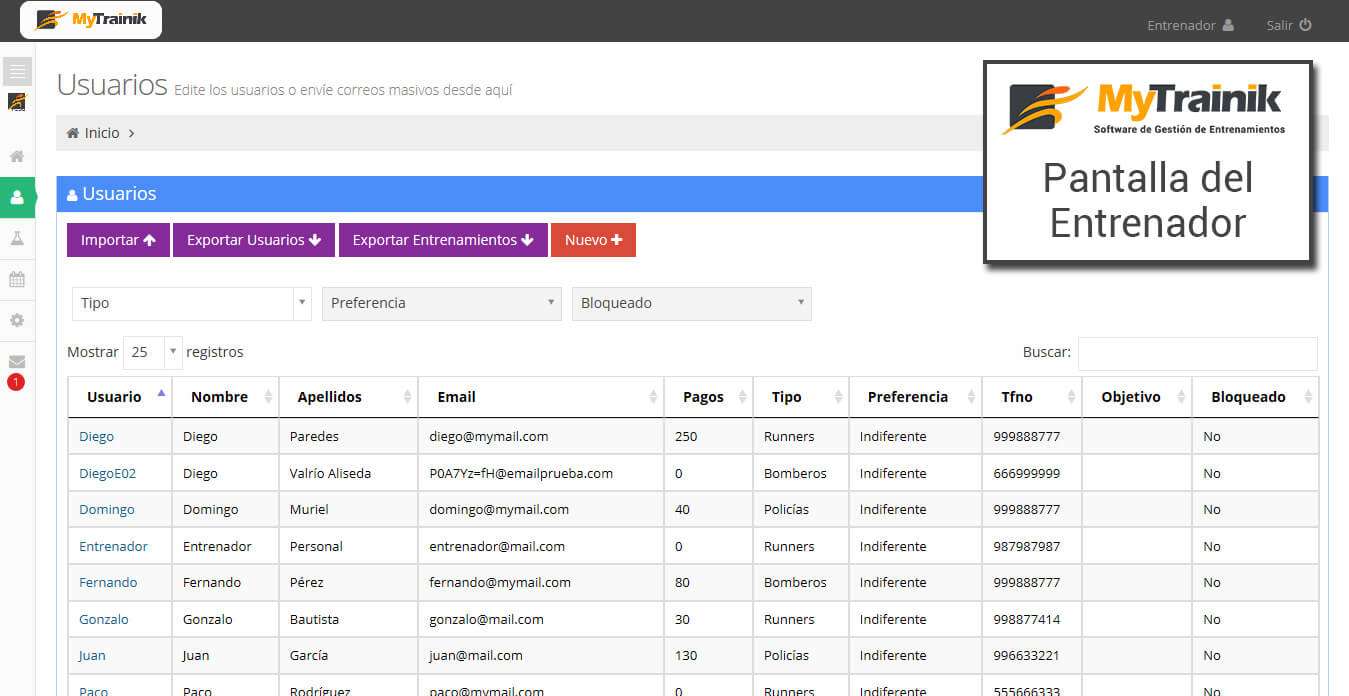Focus the Buscar search field
The image size is (1349, 696).
(x=1197, y=353)
